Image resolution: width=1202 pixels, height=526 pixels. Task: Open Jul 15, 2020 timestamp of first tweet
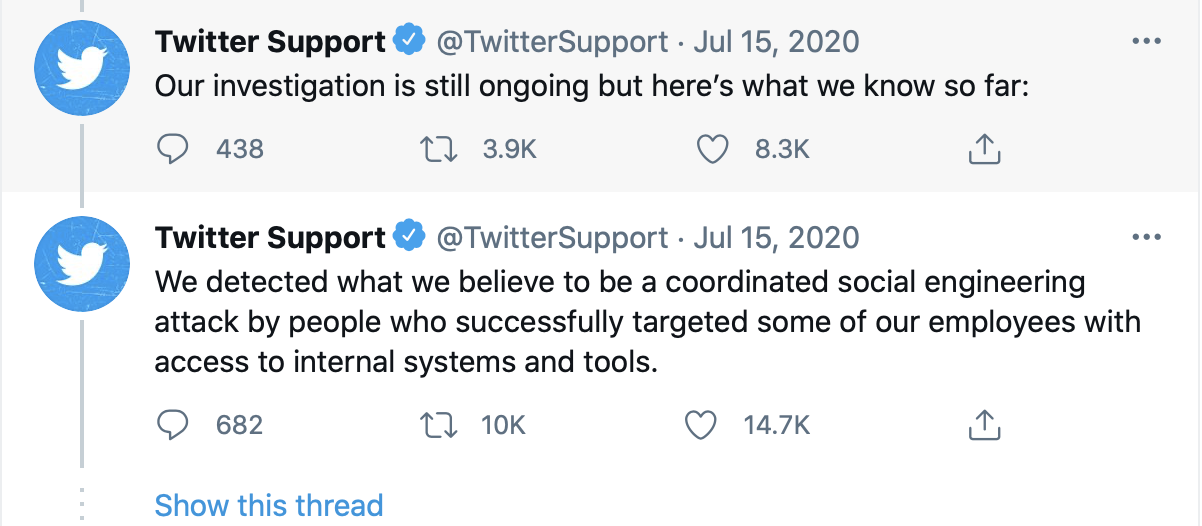tap(776, 42)
